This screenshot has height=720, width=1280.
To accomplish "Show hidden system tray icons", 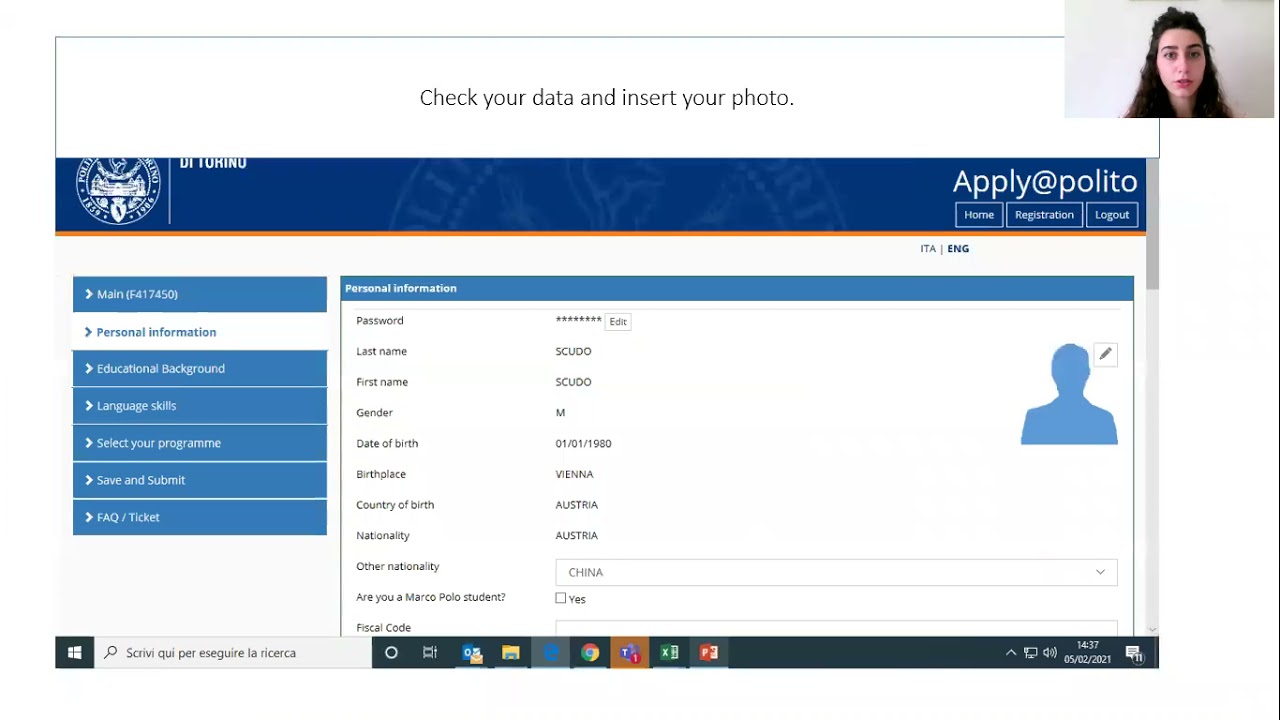I will 1011,653.
